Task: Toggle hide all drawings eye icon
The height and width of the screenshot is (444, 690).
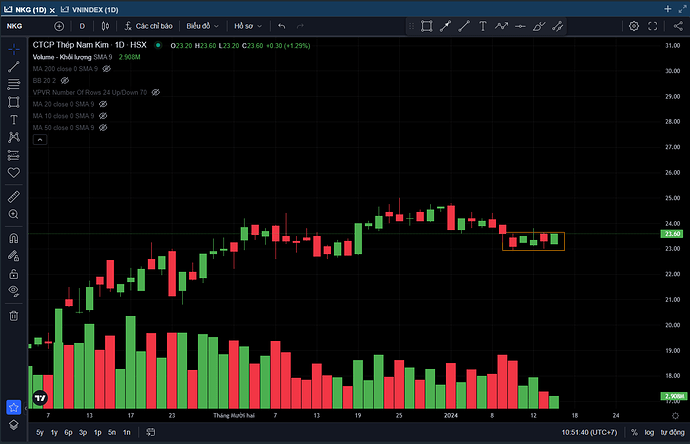Action: (14, 291)
